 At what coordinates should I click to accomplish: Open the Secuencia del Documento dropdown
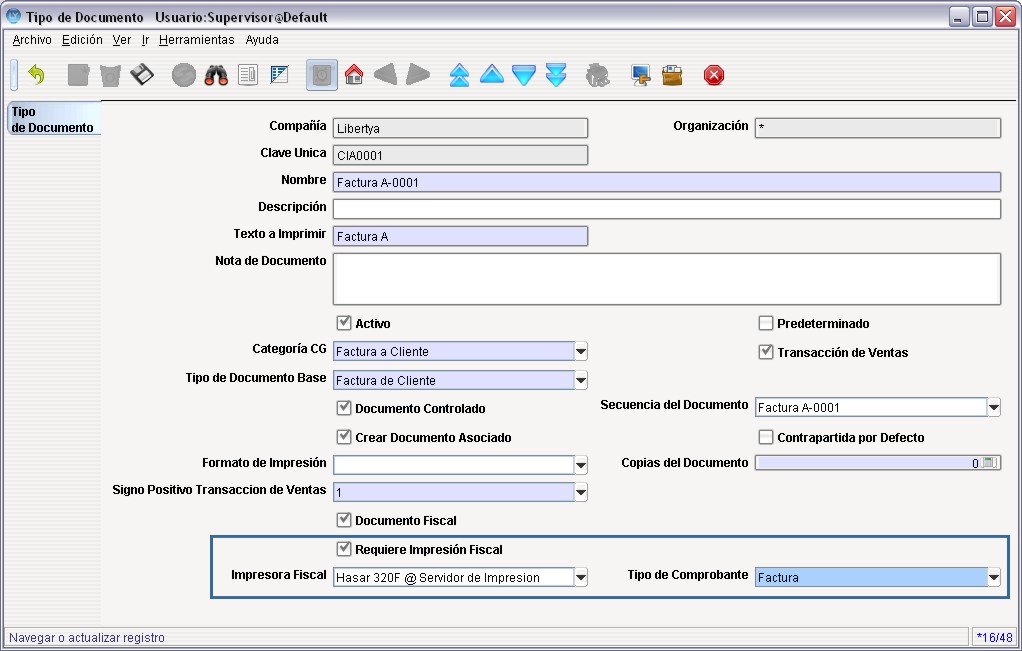point(993,407)
